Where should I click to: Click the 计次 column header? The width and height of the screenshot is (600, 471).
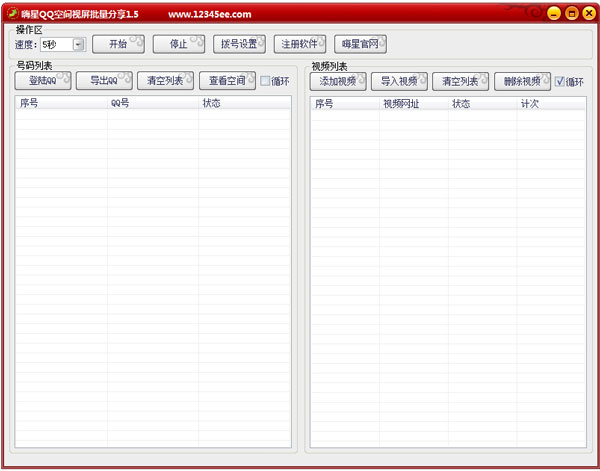coord(551,104)
